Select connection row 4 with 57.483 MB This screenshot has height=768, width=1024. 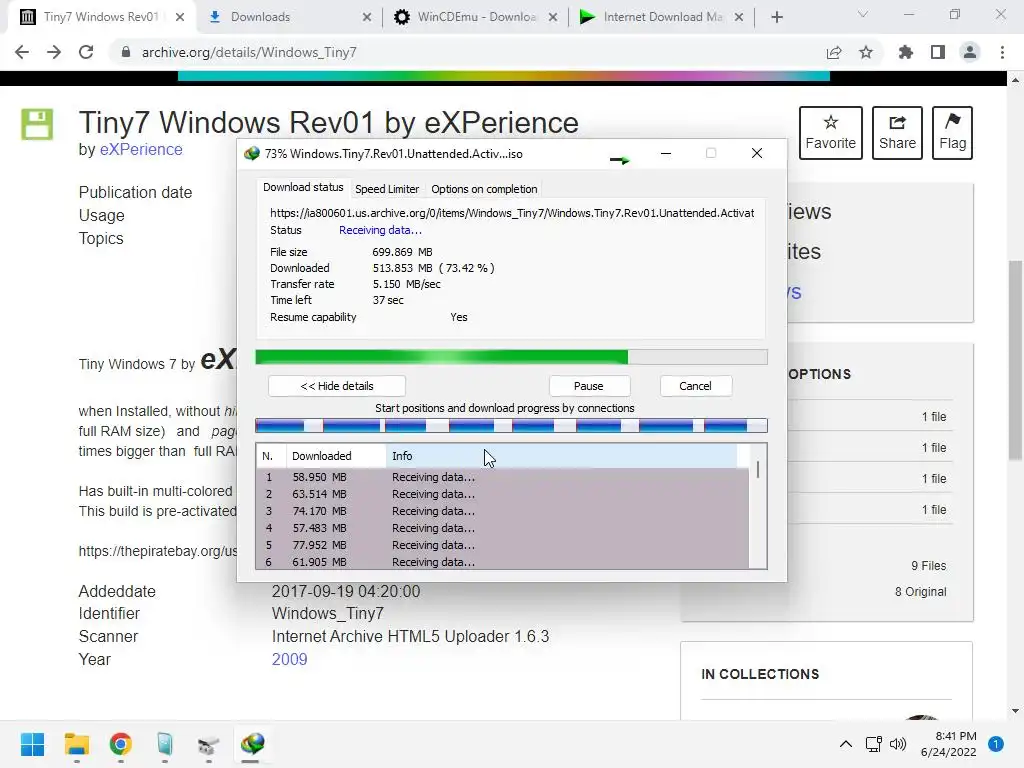pos(502,528)
